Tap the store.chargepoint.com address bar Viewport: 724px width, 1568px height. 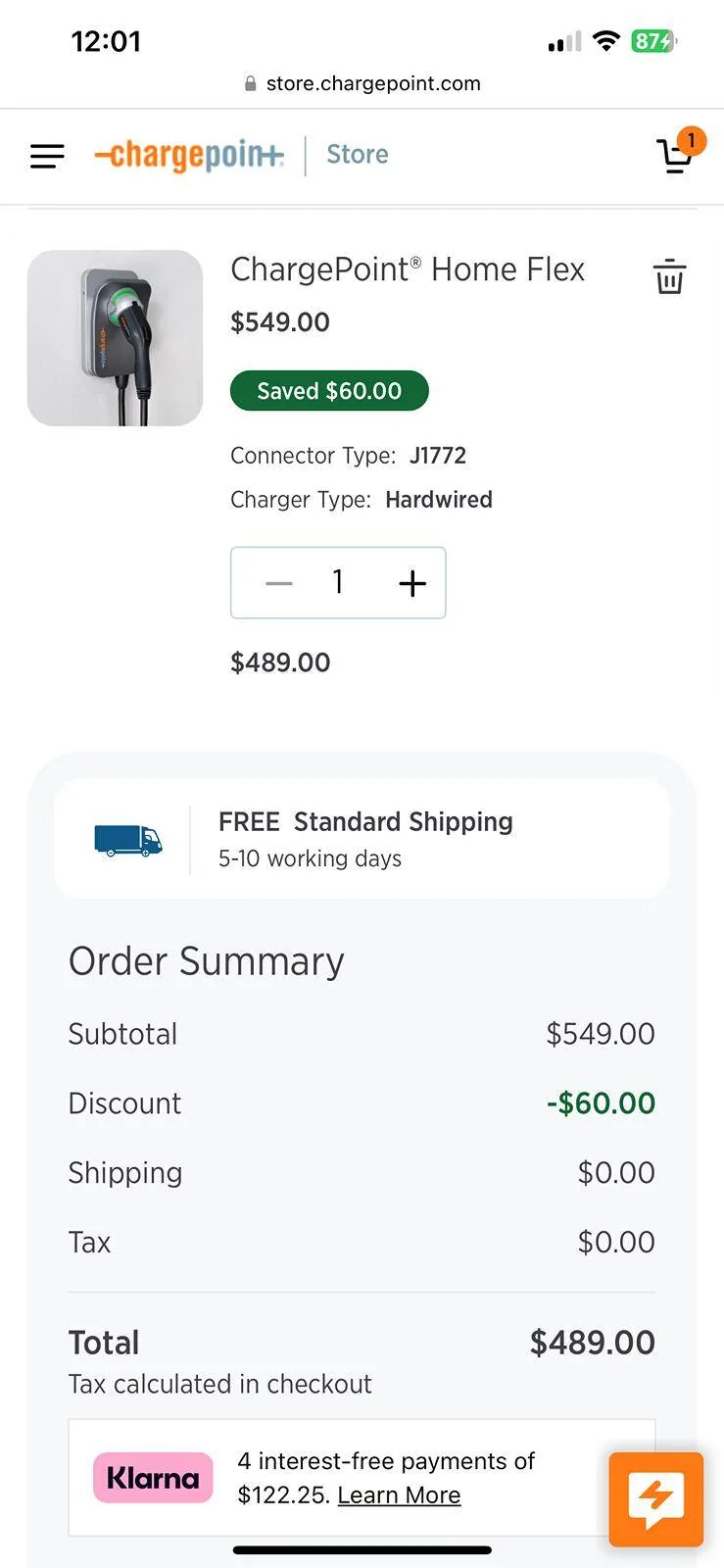372,84
